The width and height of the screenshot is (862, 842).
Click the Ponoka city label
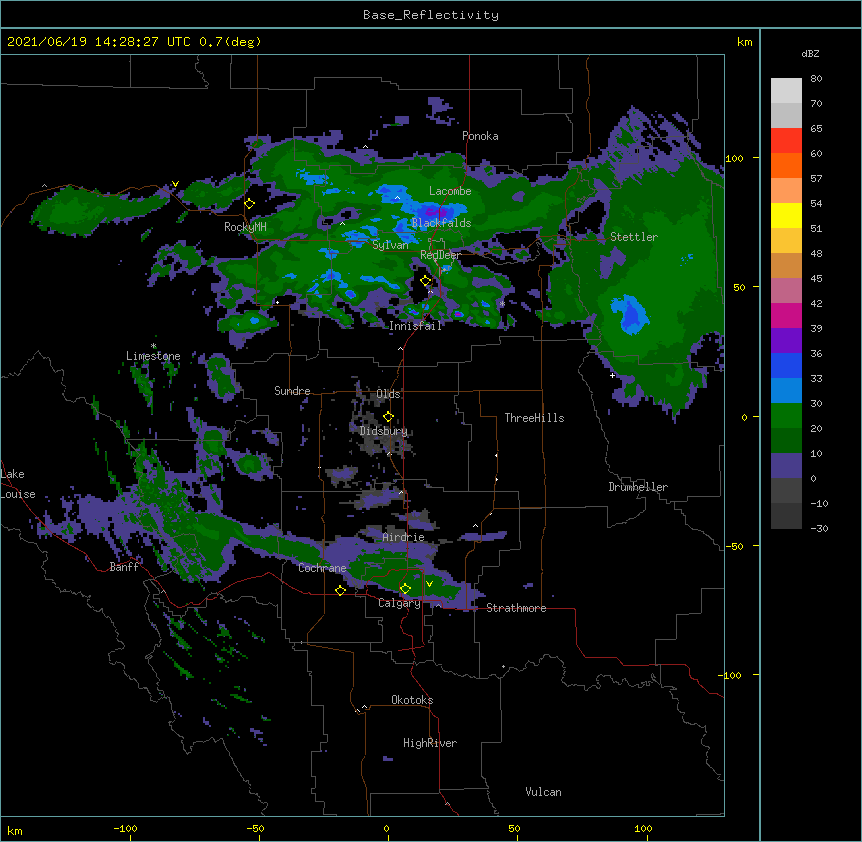(480, 136)
